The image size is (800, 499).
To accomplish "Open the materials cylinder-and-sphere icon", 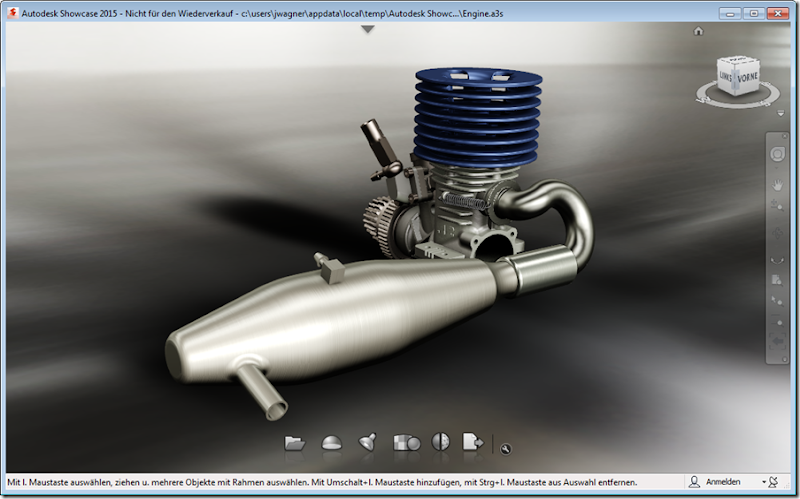I will click(x=407, y=442).
